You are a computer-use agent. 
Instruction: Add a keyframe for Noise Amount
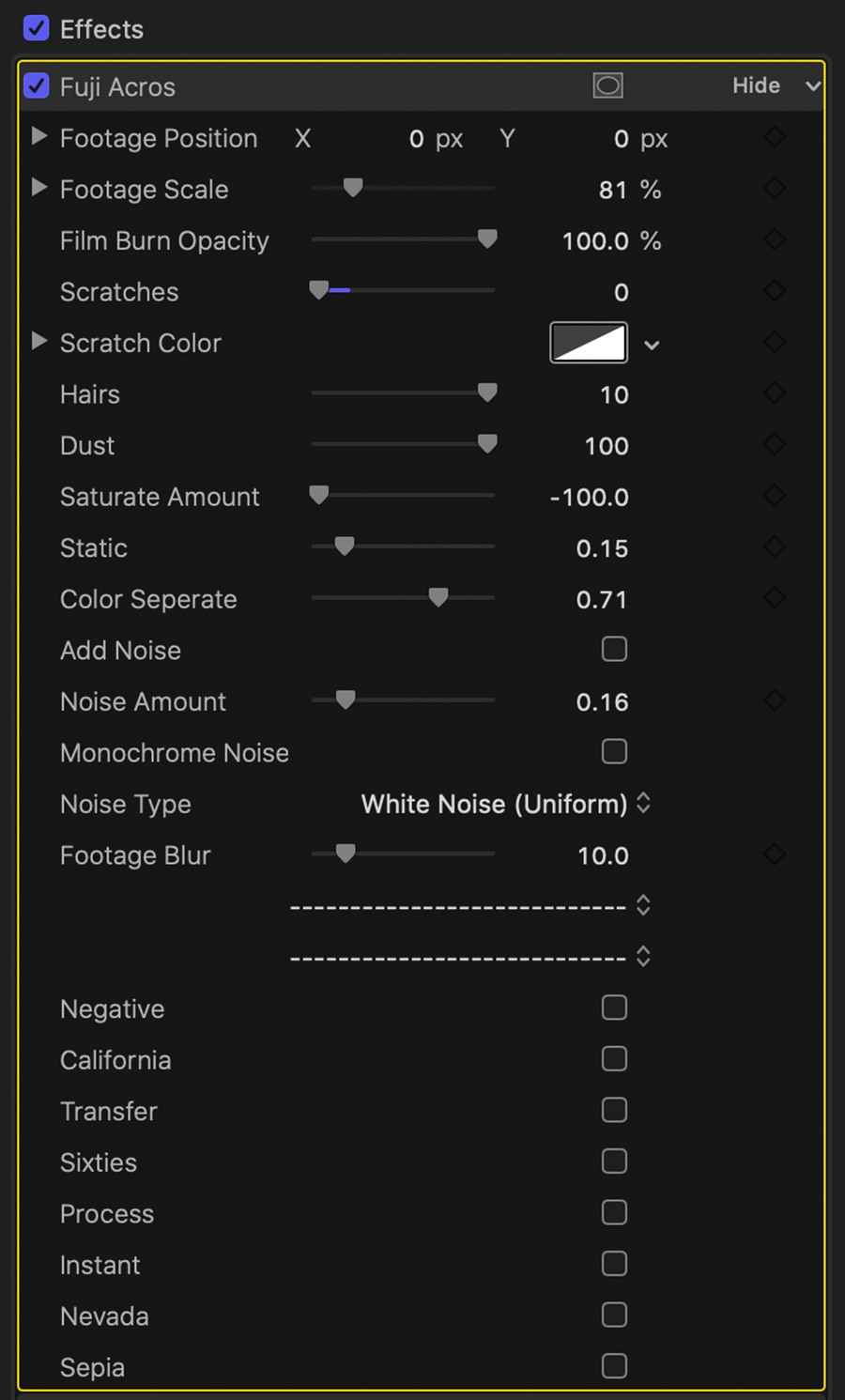click(775, 700)
